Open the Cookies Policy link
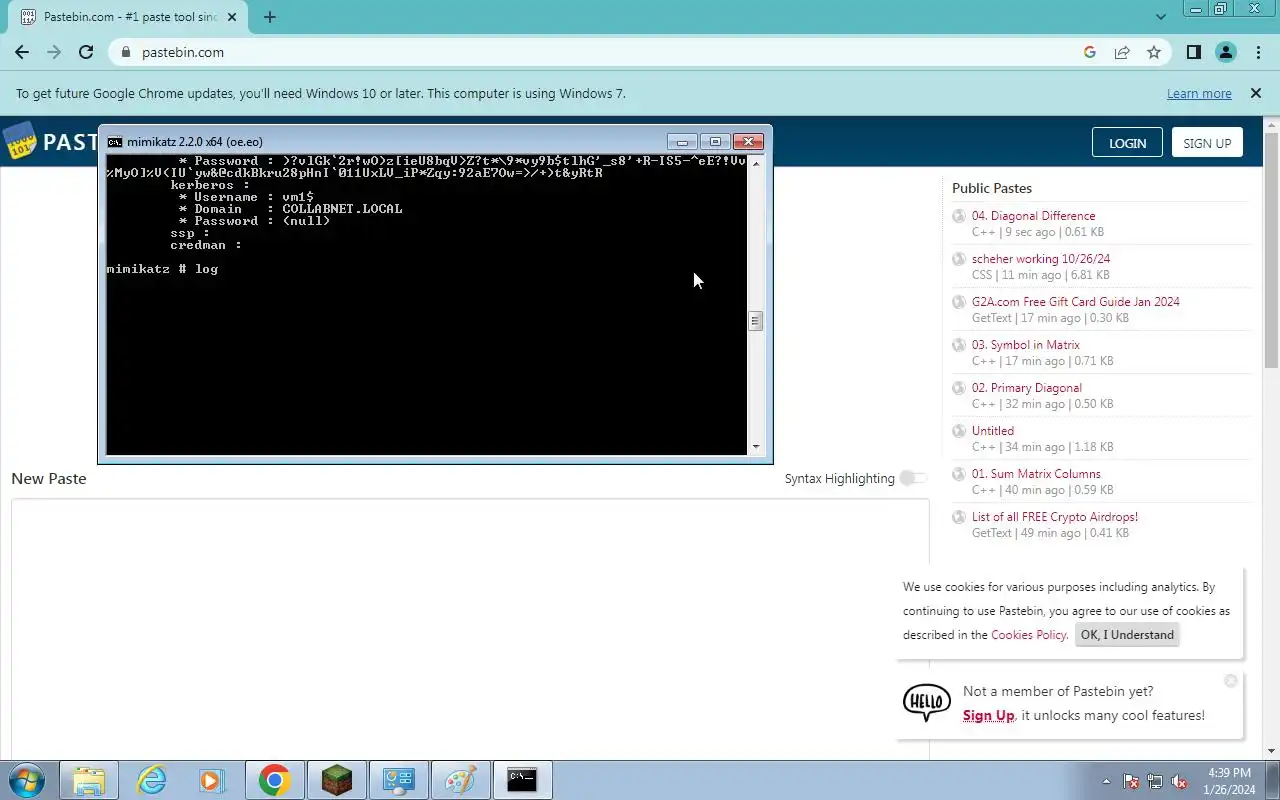 click(x=1028, y=635)
